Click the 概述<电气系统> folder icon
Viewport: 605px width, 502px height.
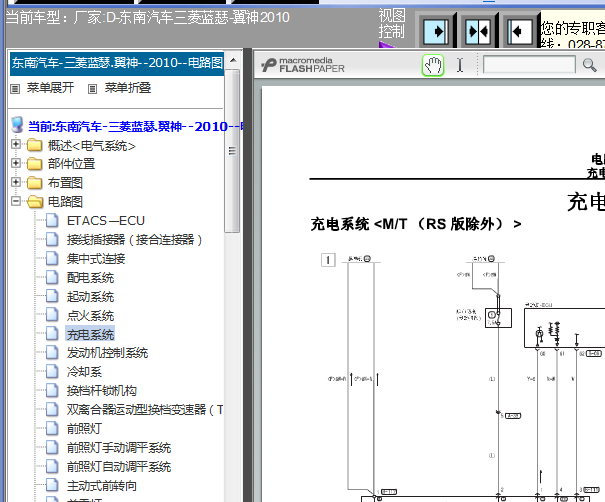point(35,145)
